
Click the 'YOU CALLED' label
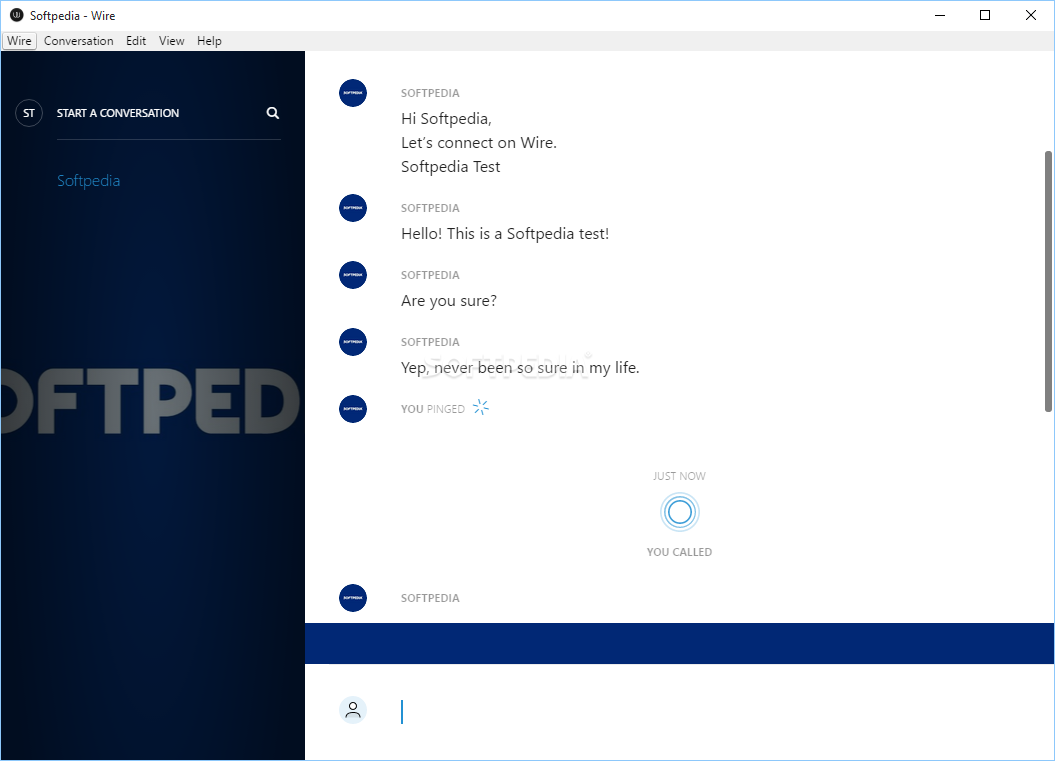[x=679, y=552]
